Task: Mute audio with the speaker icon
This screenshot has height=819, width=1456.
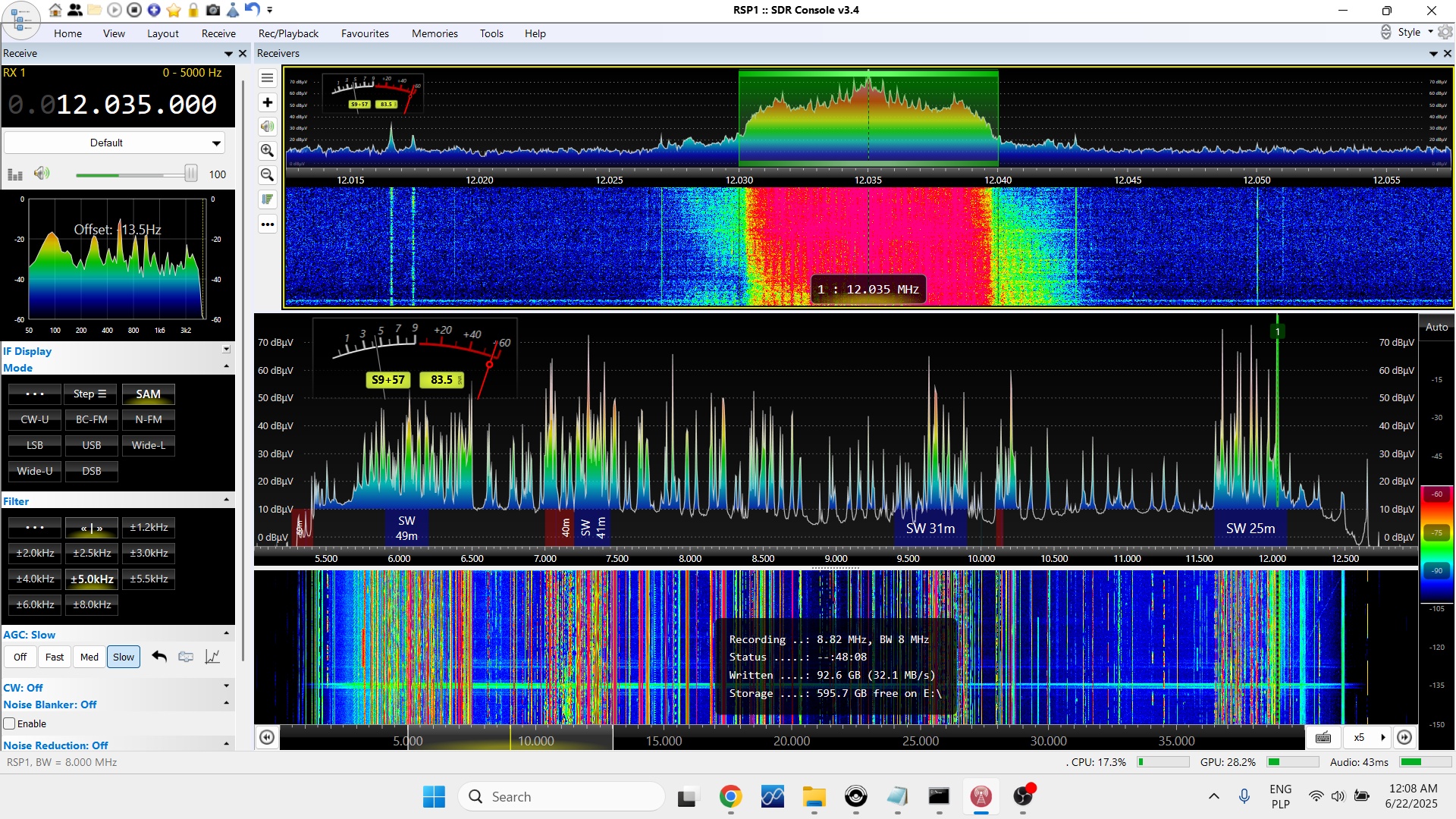Action: 42,174
